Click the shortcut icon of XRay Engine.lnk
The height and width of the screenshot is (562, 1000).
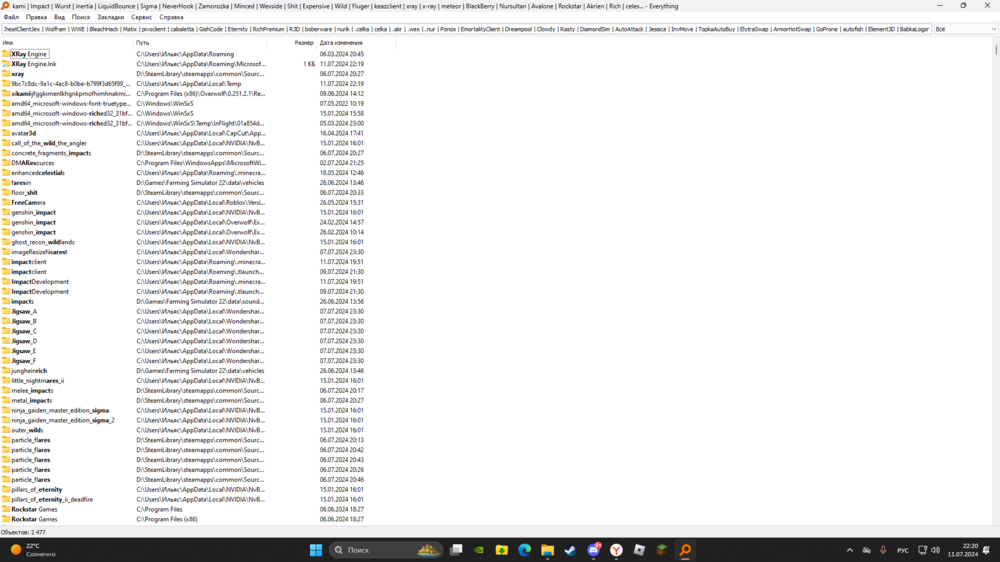(x=6, y=64)
